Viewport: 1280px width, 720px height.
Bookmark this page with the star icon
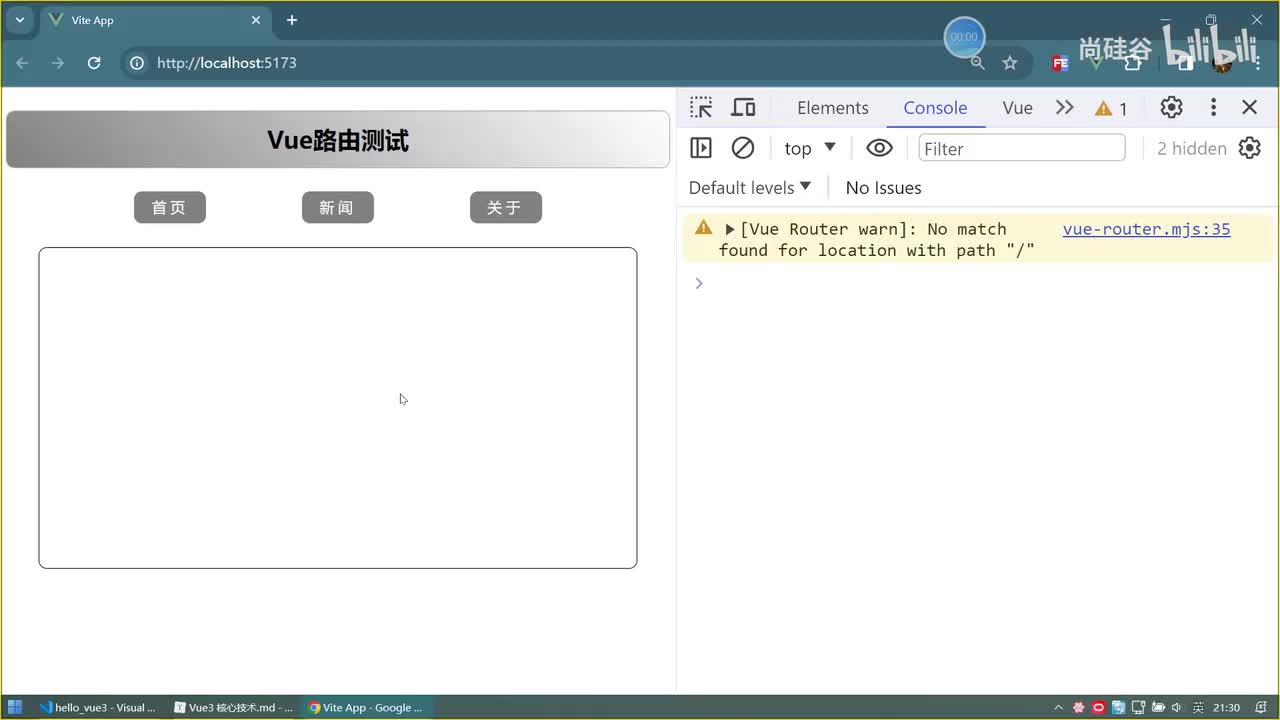coord(1010,63)
